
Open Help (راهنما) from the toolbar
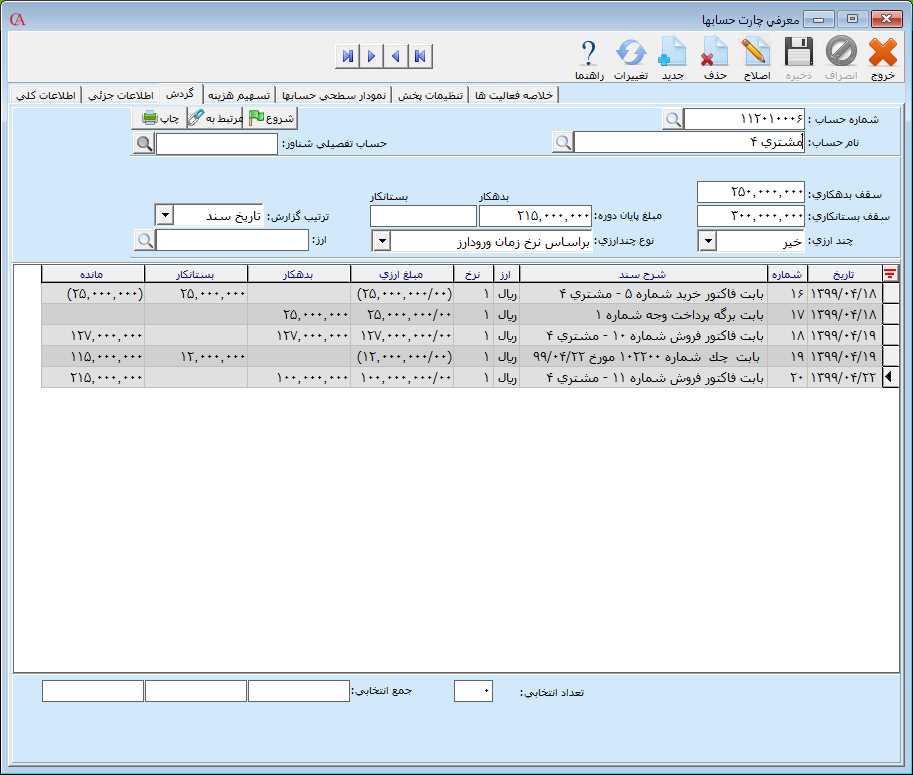[x=589, y=58]
